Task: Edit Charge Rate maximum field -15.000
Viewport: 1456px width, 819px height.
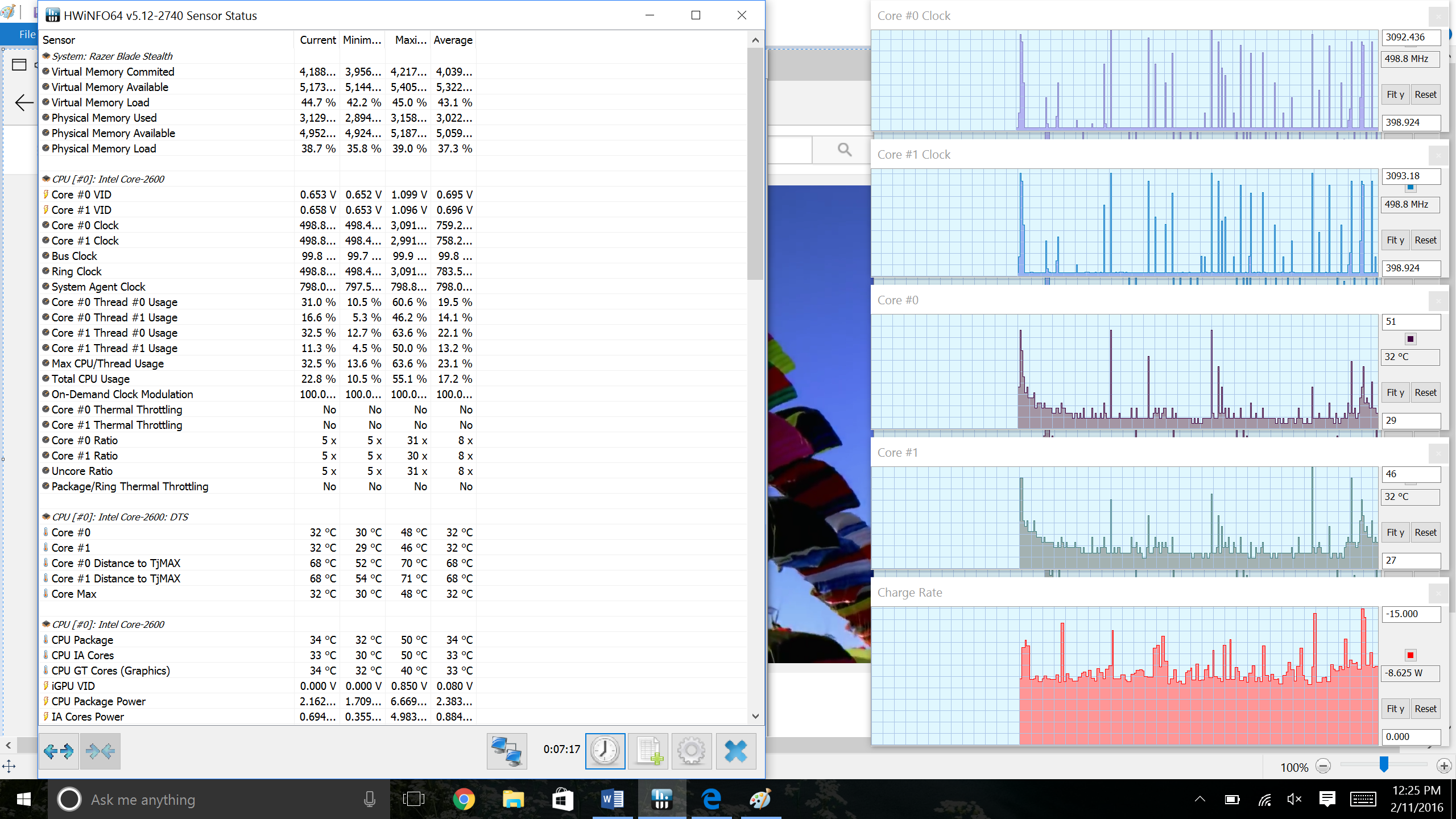Action: (1411, 614)
